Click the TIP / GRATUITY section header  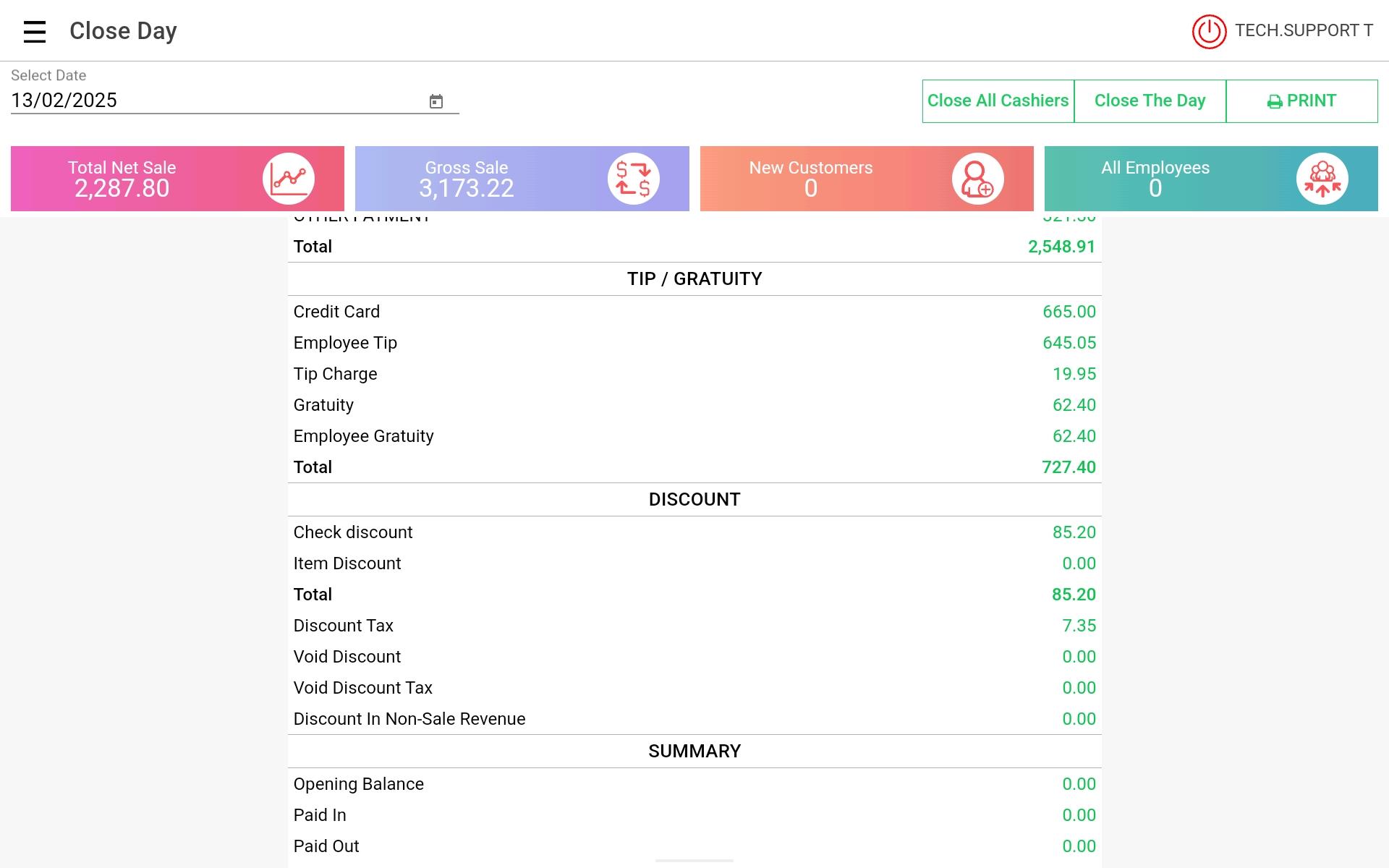pos(694,279)
